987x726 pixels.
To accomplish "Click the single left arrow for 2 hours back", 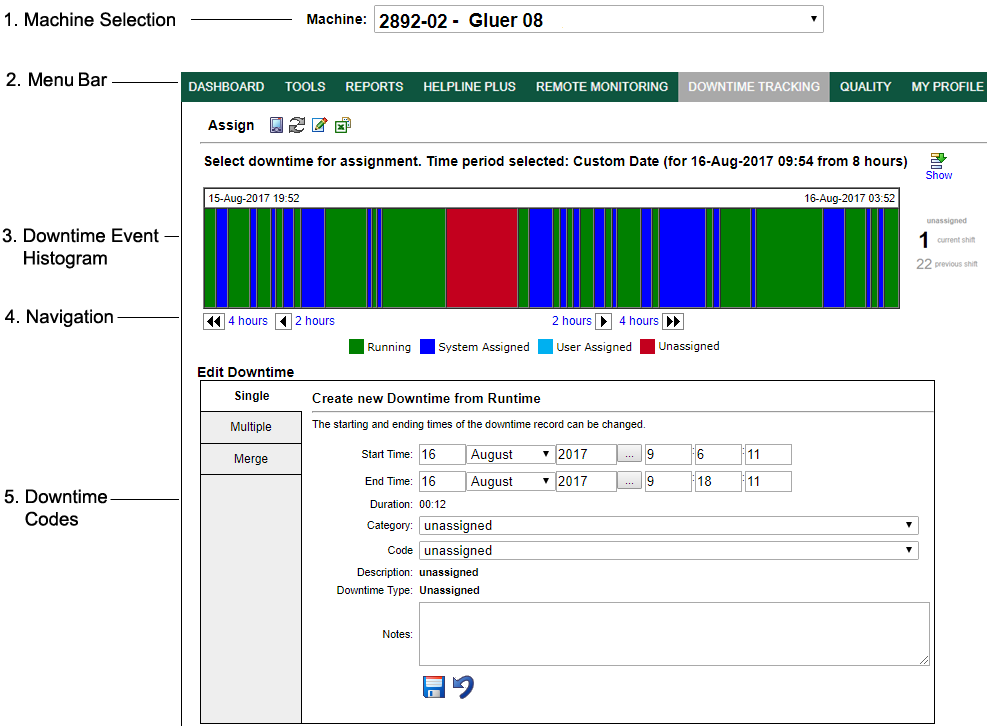I will 283,322.
